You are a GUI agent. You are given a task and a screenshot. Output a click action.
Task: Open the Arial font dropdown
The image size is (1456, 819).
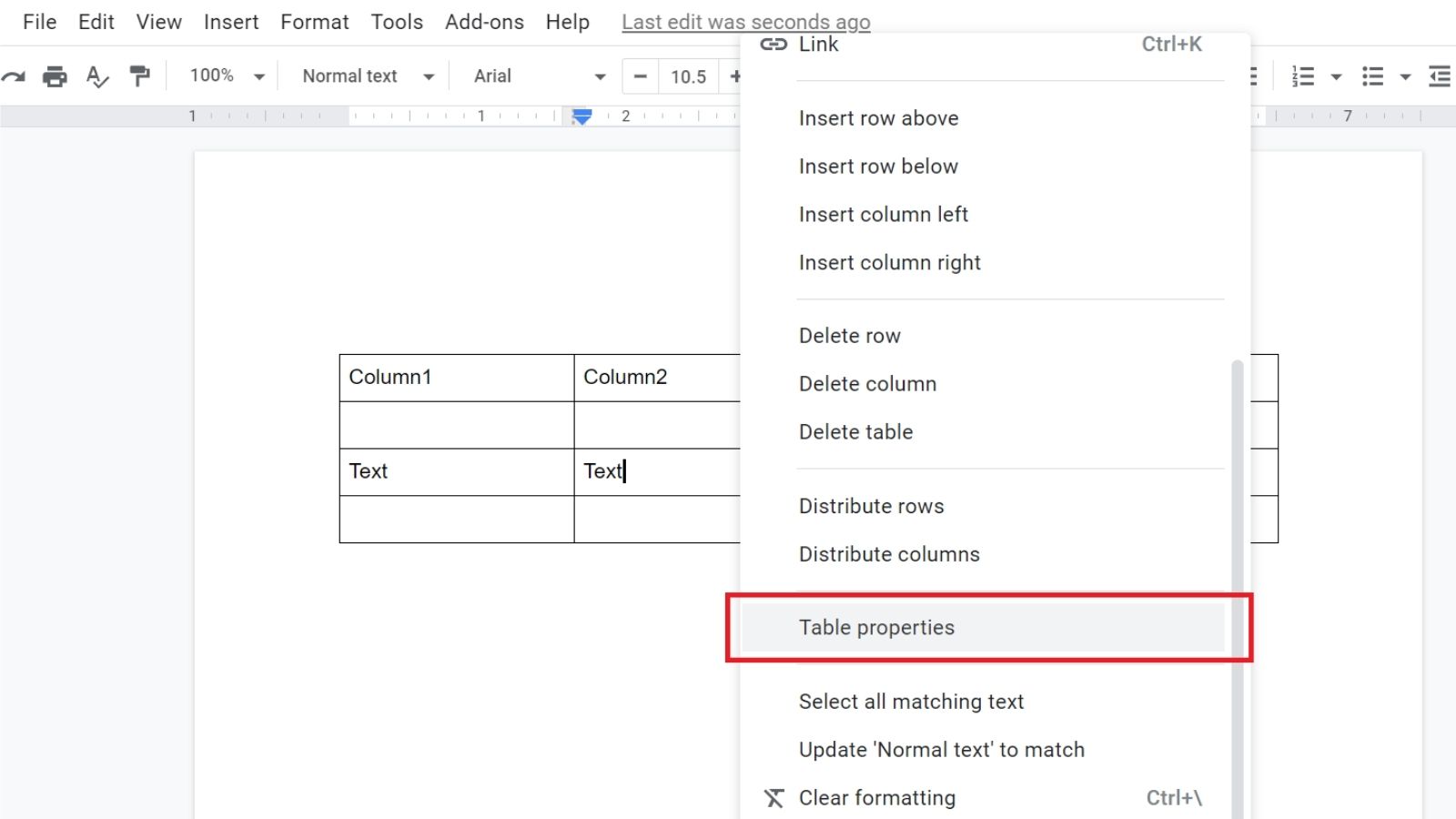click(x=540, y=76)
